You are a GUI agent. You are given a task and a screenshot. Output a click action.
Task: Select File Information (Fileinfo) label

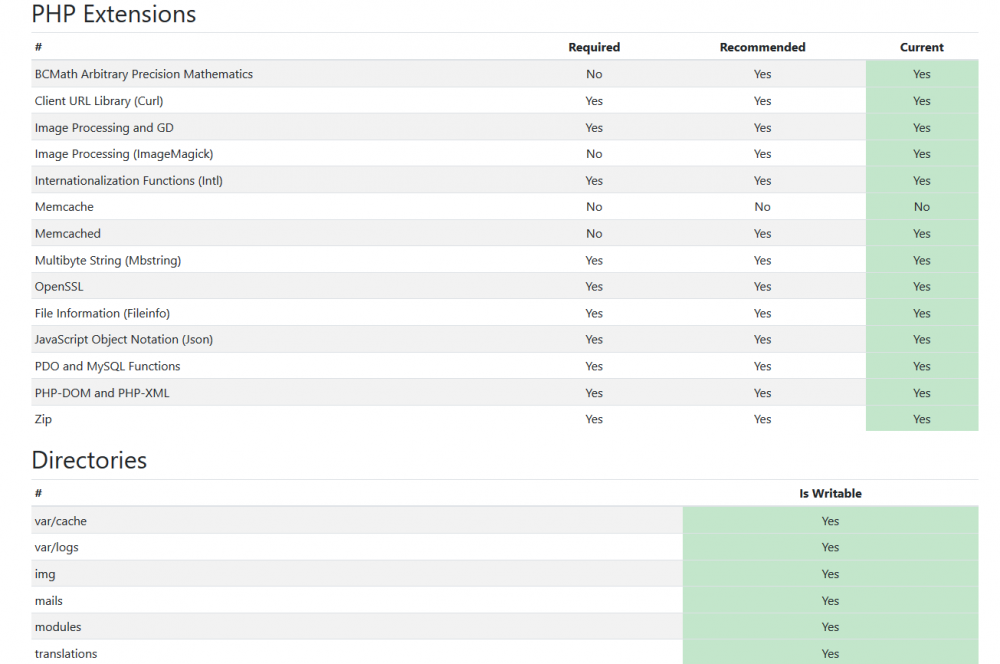coord(102,313)
